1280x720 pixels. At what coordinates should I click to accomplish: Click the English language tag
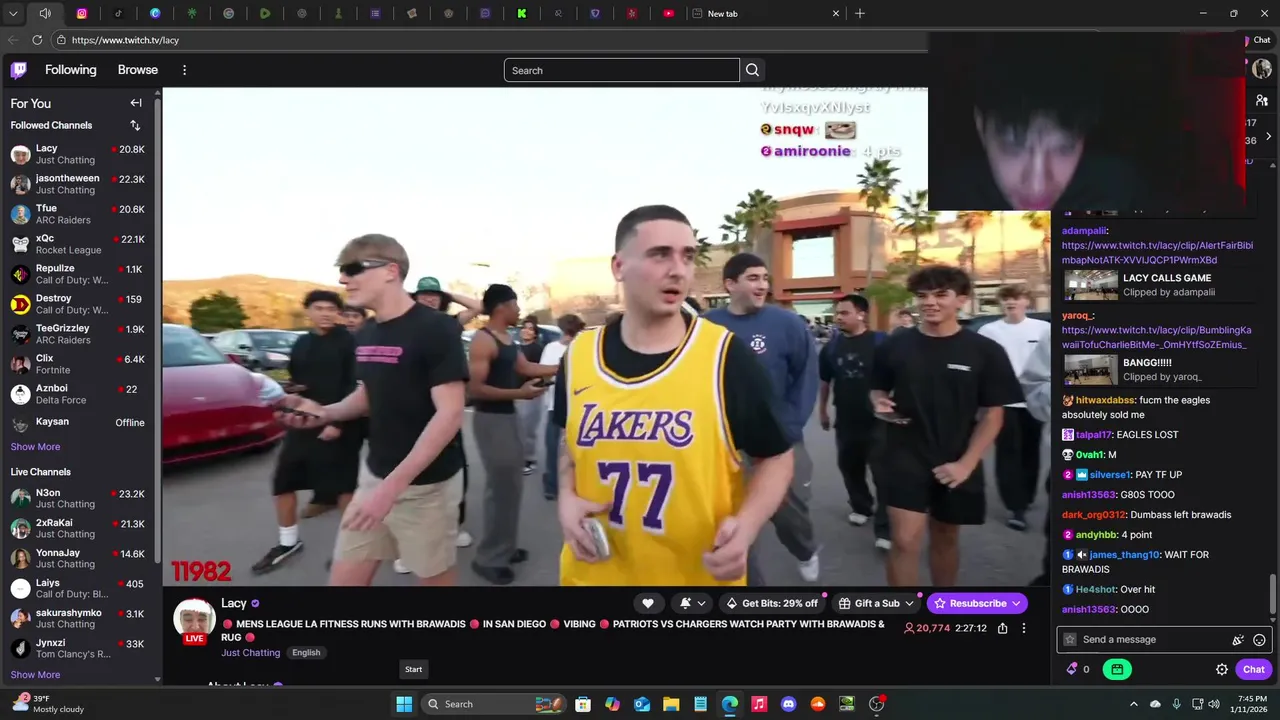(306, 653)
